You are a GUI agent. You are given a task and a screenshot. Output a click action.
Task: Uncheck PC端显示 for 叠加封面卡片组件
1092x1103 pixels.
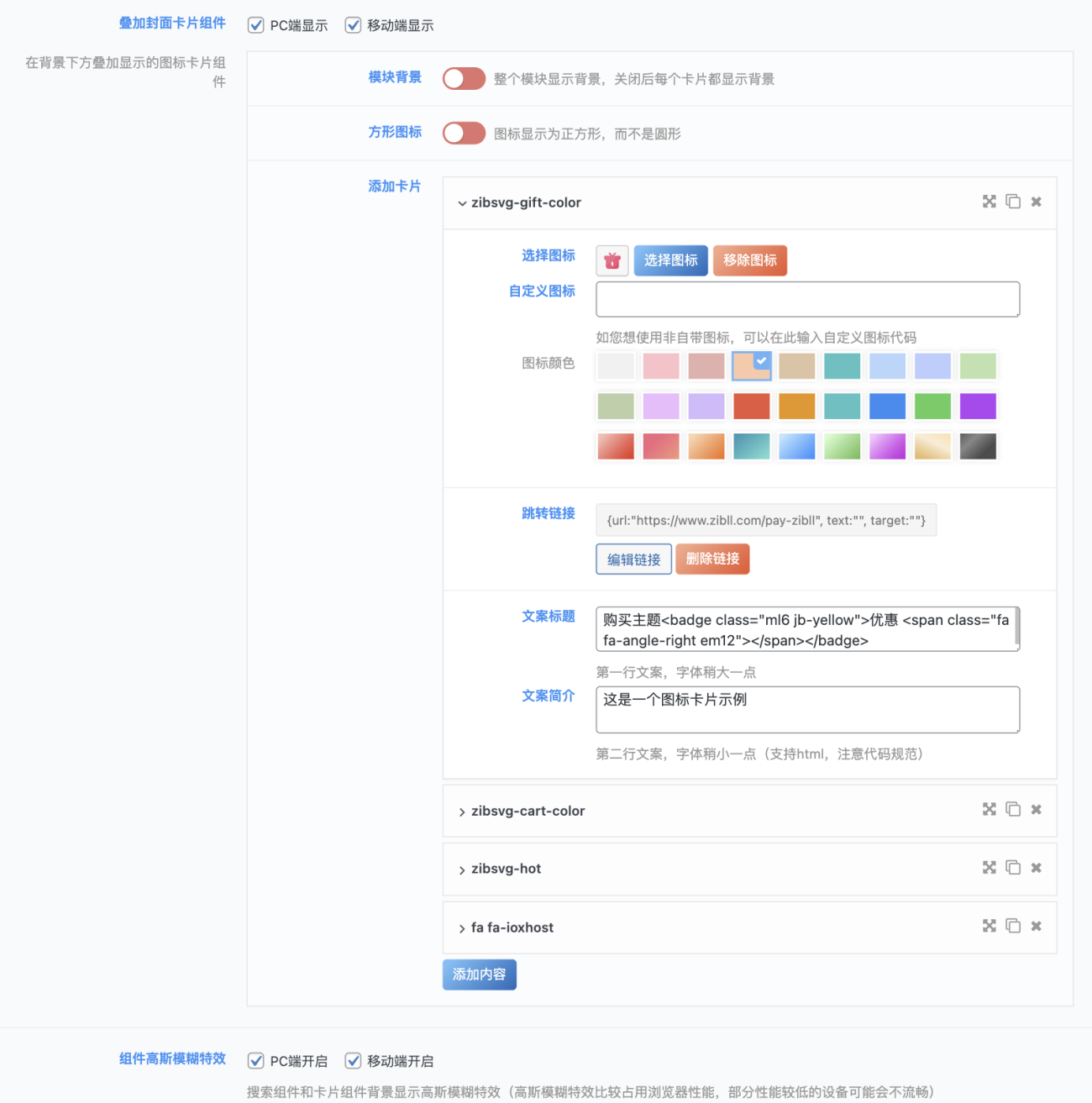click(x=256, y=25)
